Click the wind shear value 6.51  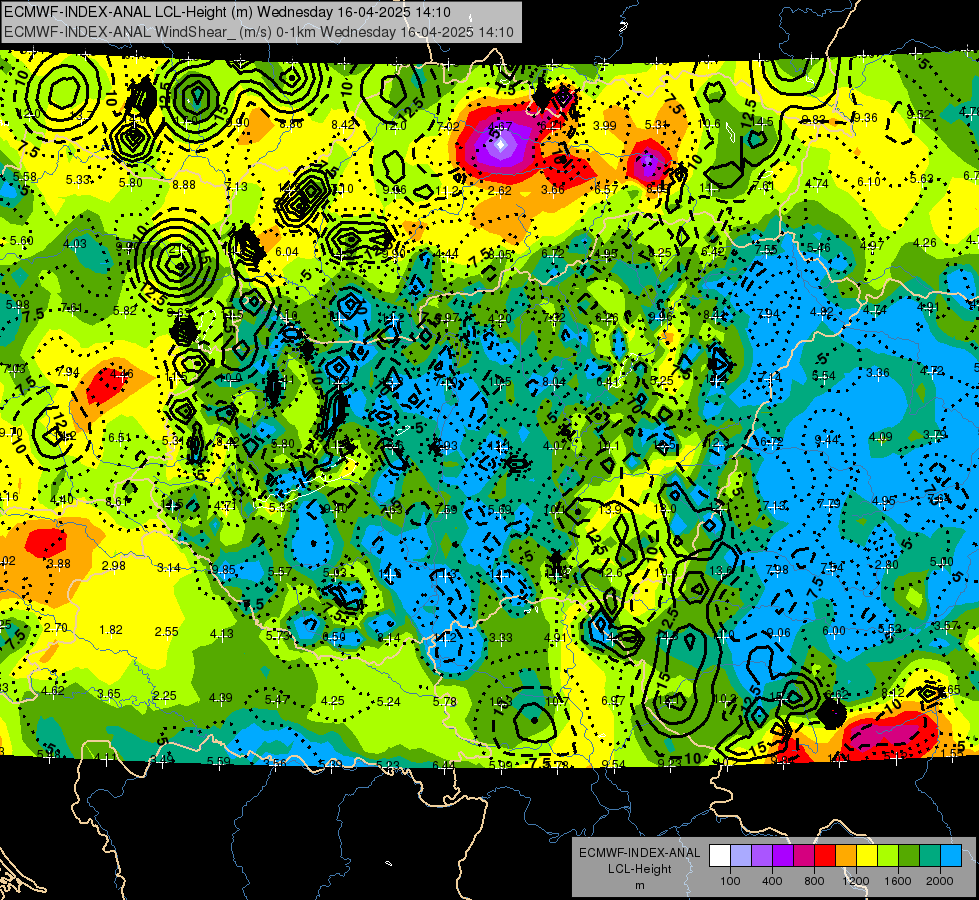point(120,438)
